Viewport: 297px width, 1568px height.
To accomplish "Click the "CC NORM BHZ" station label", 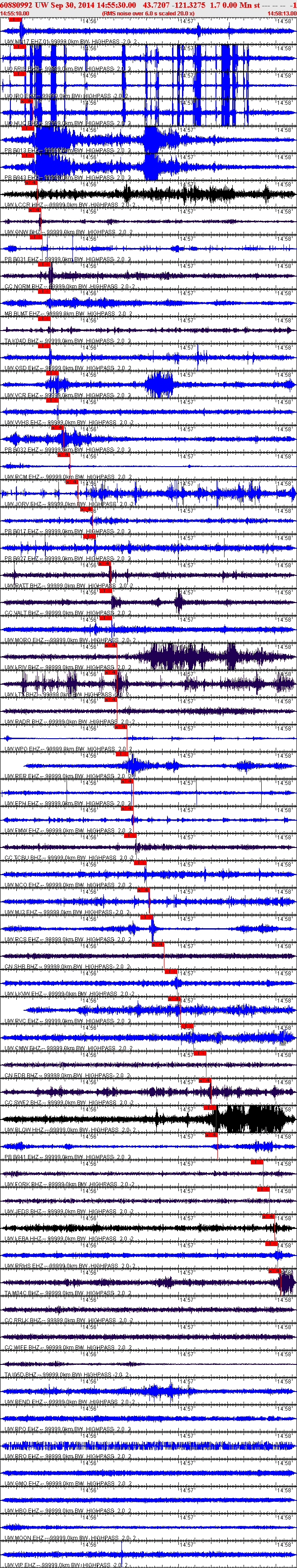I will click(24, 287).
